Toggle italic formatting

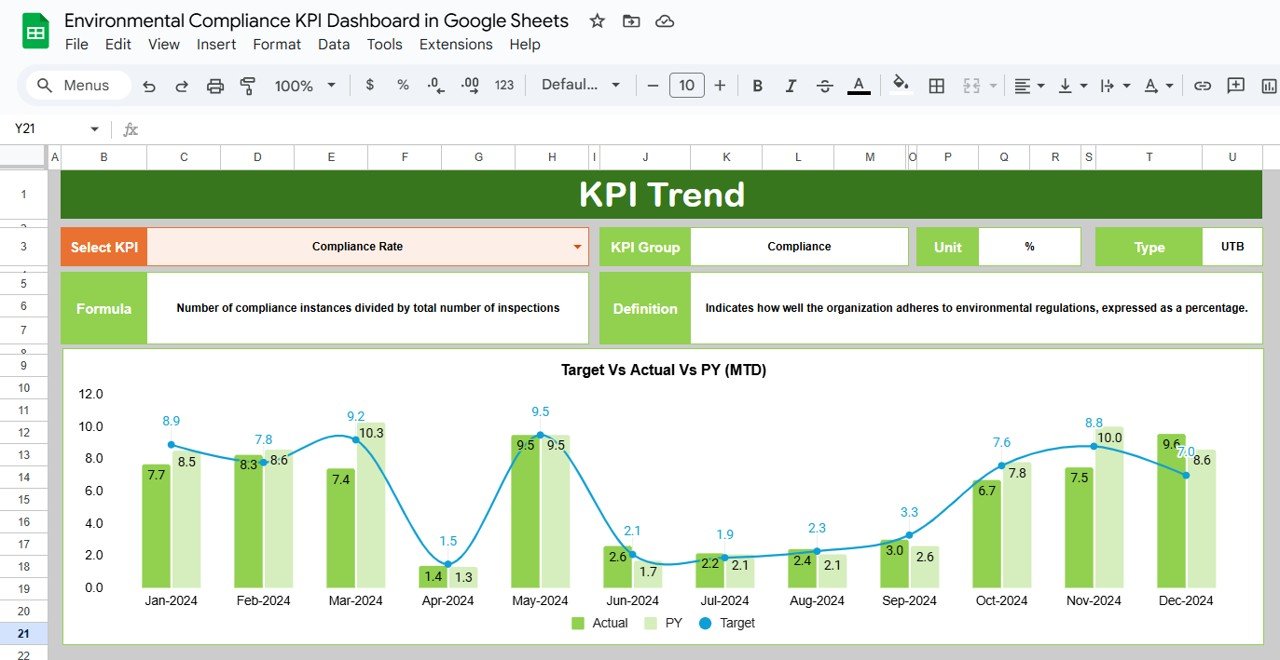pos(790,86)
